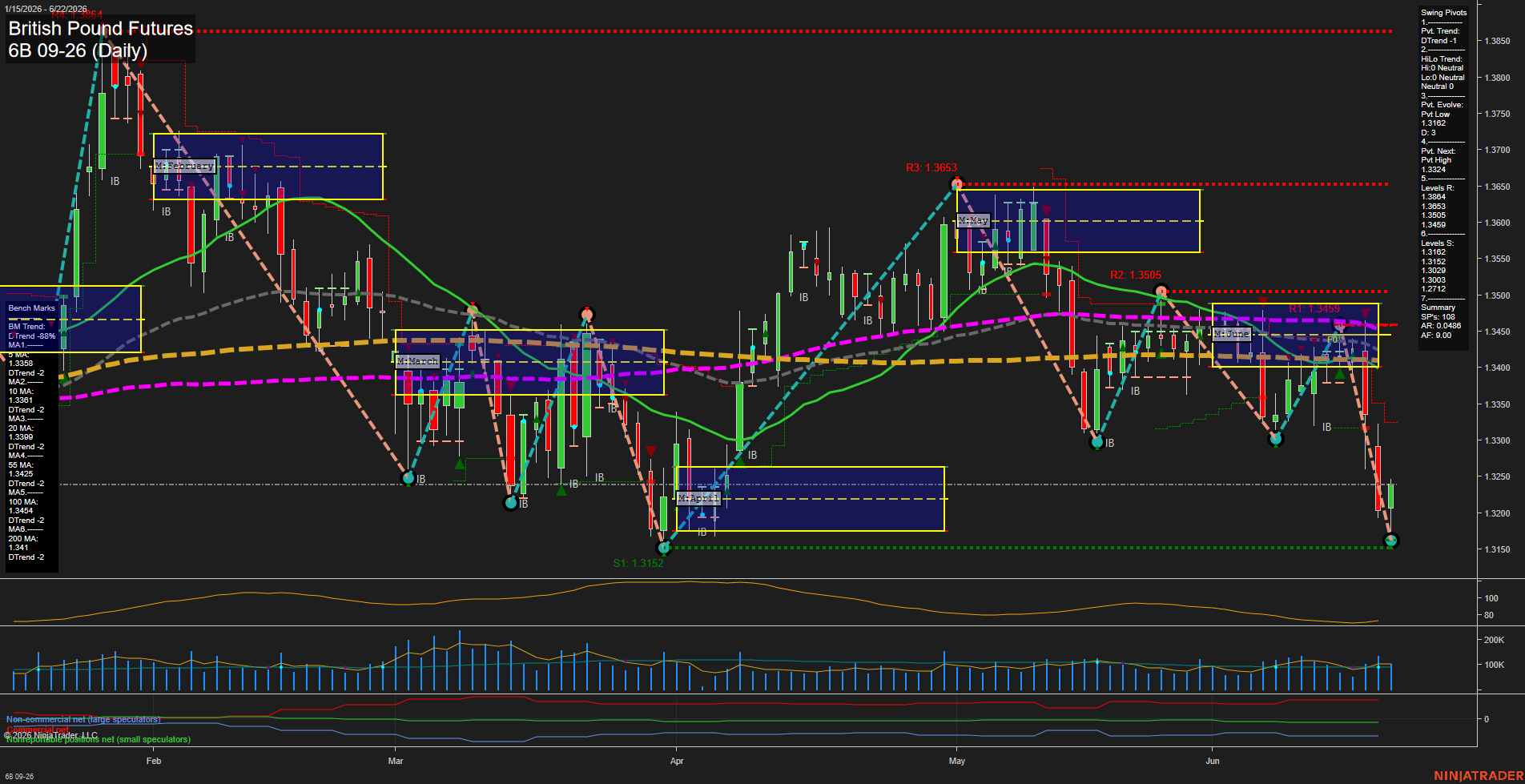Click the 20 MA: label in Bench Marks
The image size is (1525, 784).
[21, 428]
